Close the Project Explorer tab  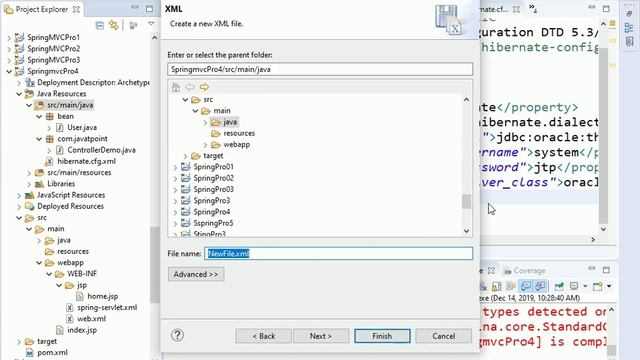tap(76, 9)
